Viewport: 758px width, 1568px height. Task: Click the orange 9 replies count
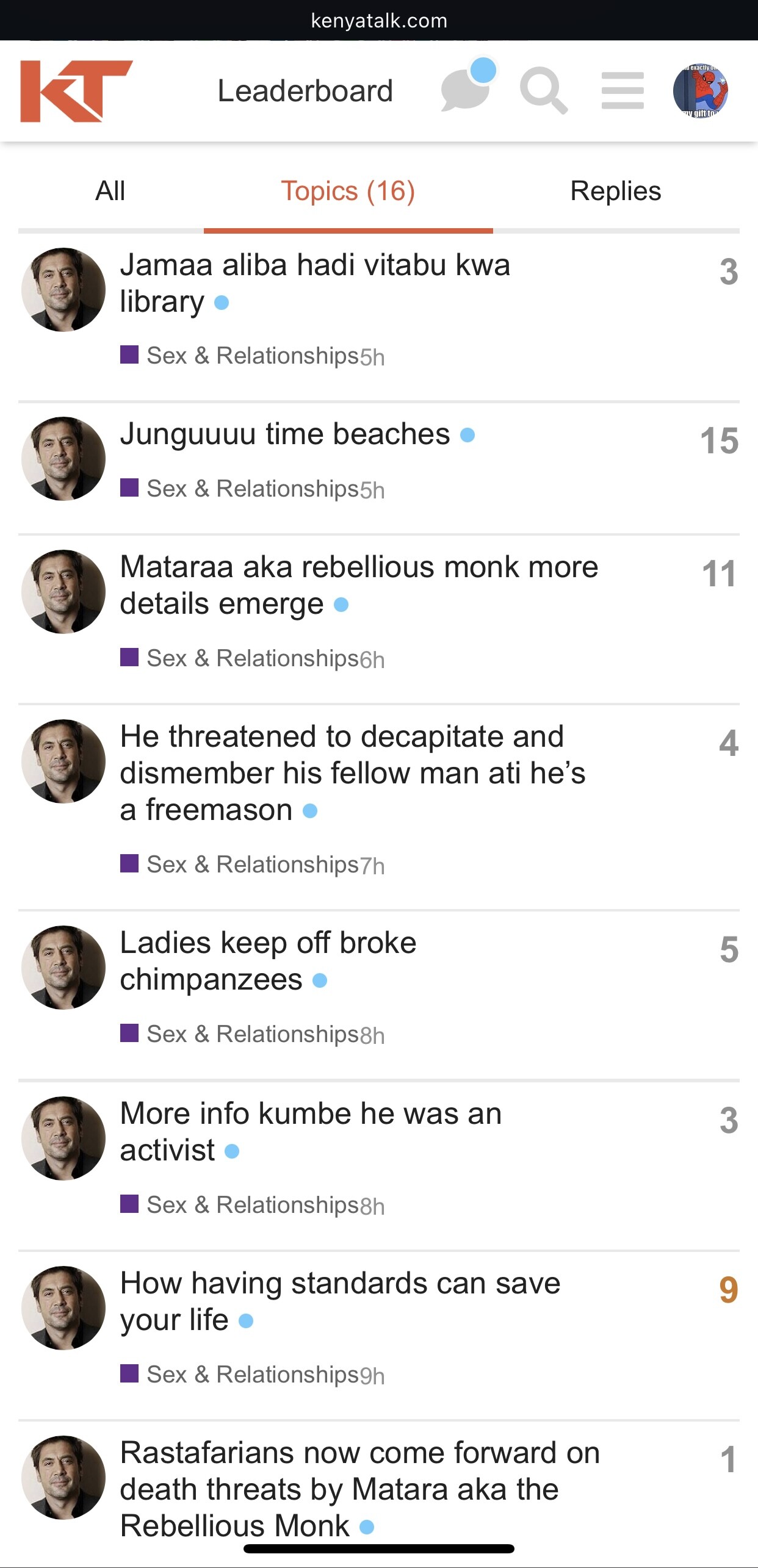pyautogui.click(x=728, y=1290)
